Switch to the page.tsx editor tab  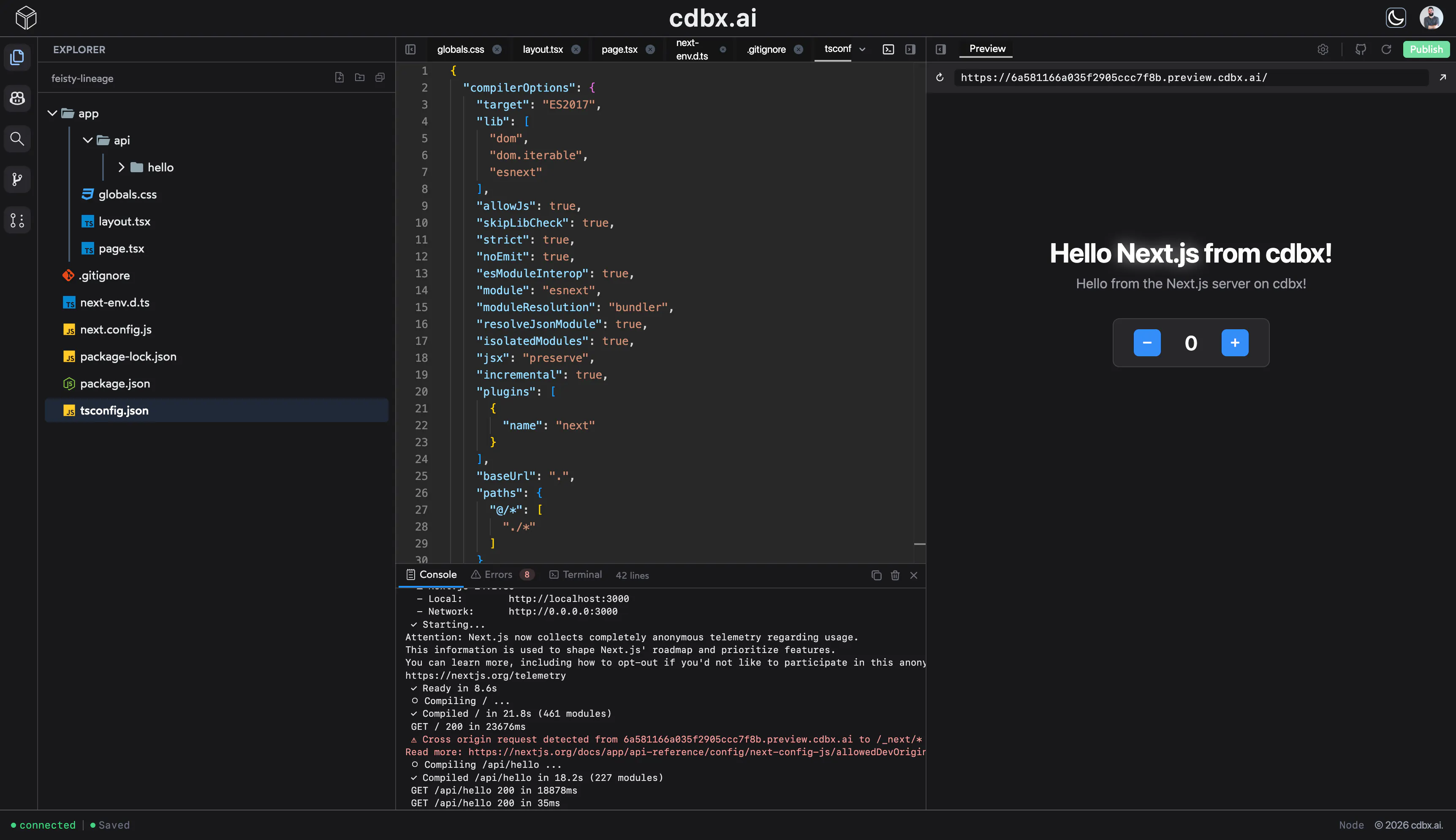pos(619,50)
